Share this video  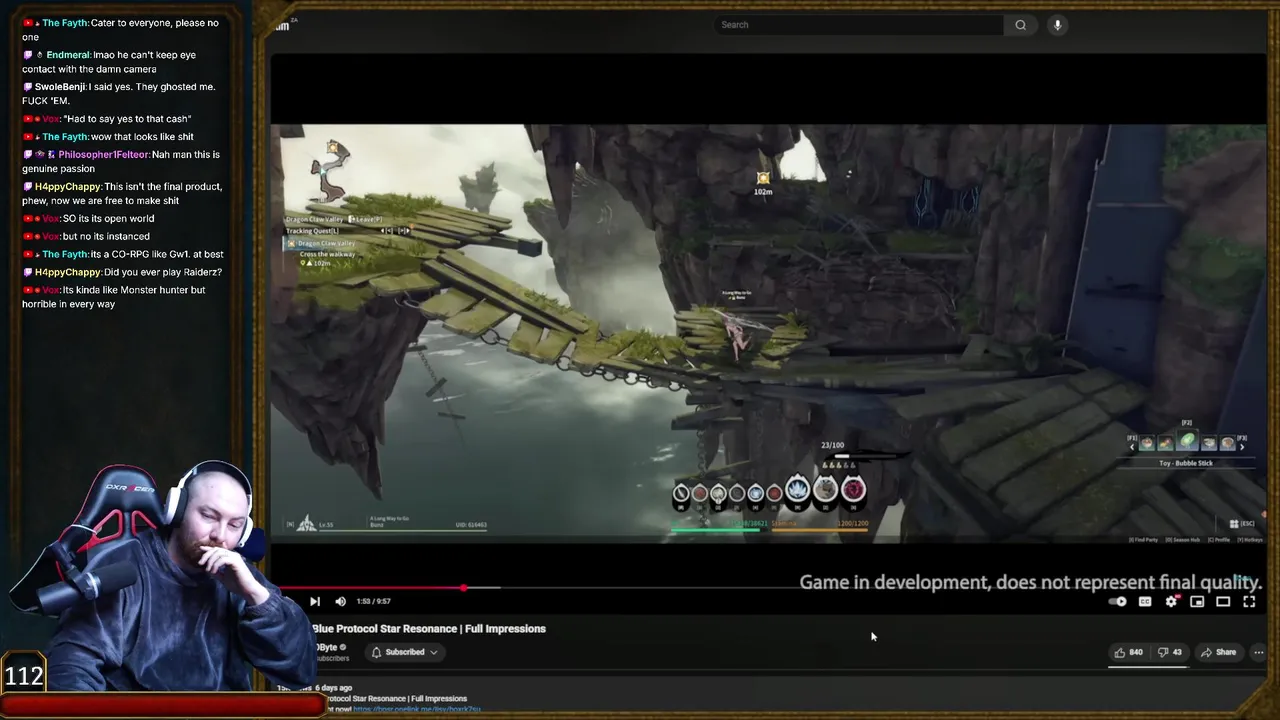[x=1219, y=652]
